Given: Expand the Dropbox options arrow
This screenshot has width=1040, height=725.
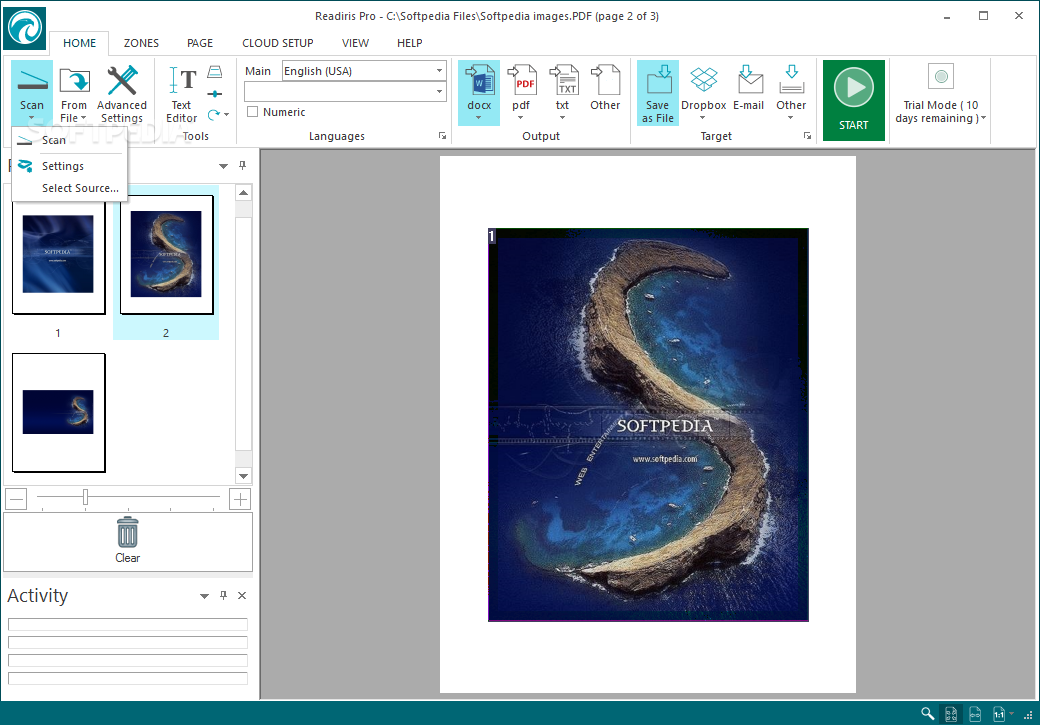Looking at the screenshot, I should point(702,118).
